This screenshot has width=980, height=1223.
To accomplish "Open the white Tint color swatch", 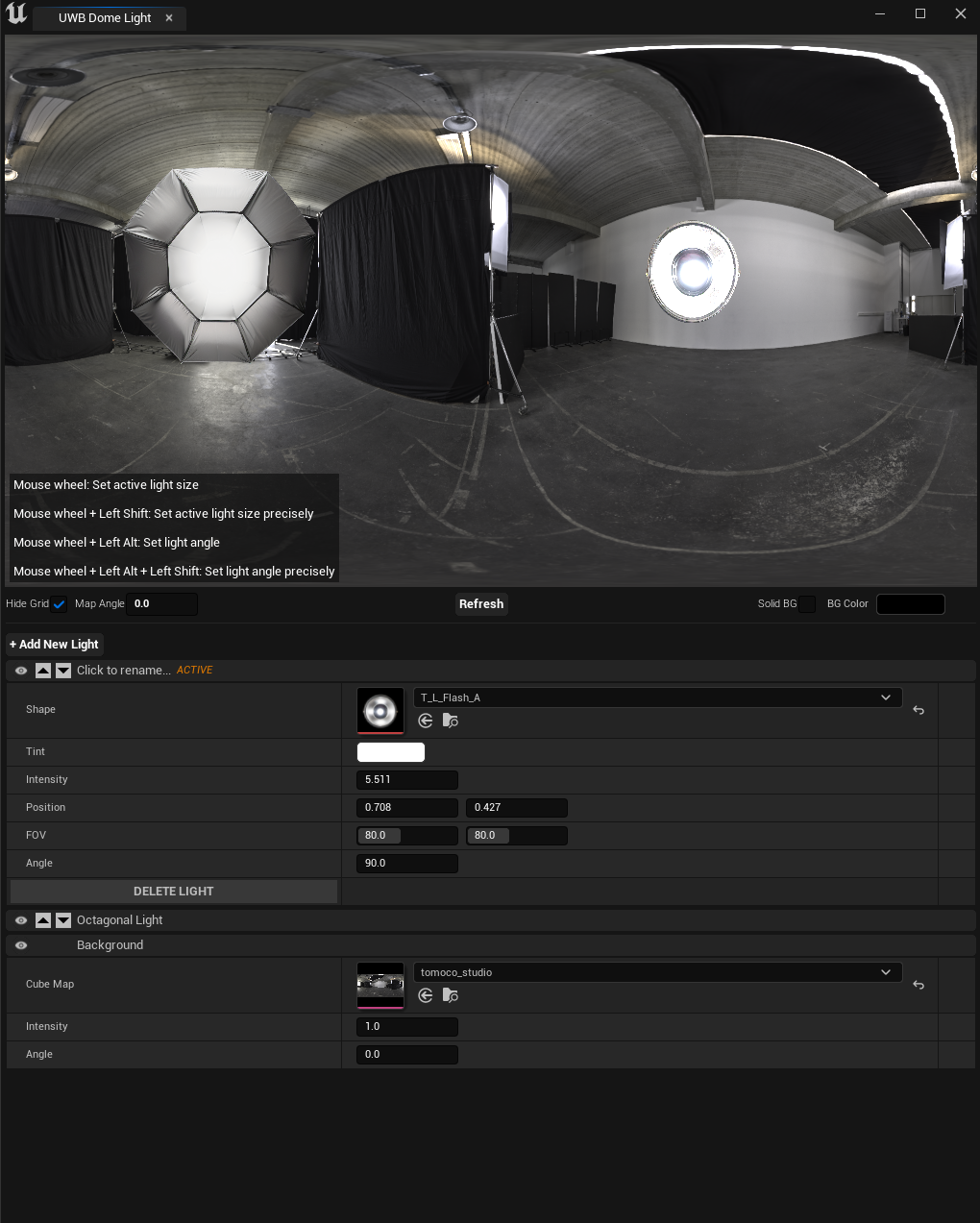I will (x=390, y=752).
